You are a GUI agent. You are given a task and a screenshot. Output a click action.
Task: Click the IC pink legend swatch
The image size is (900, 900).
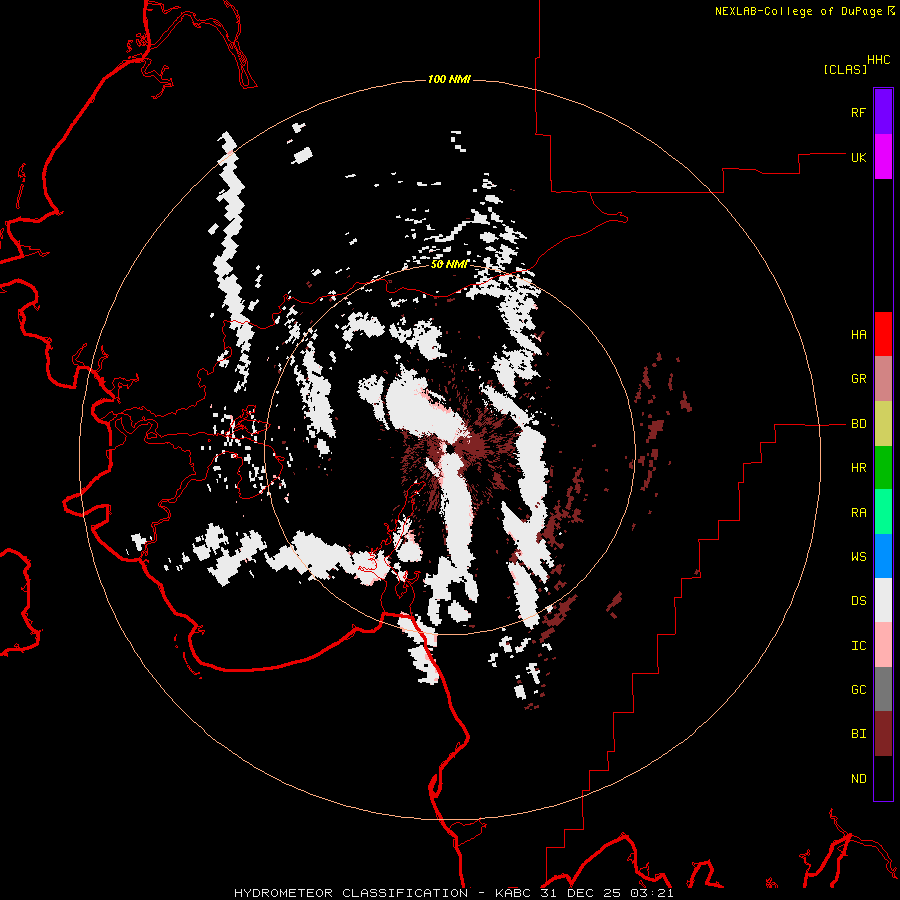pyautogui.click(x=883, y=645)
